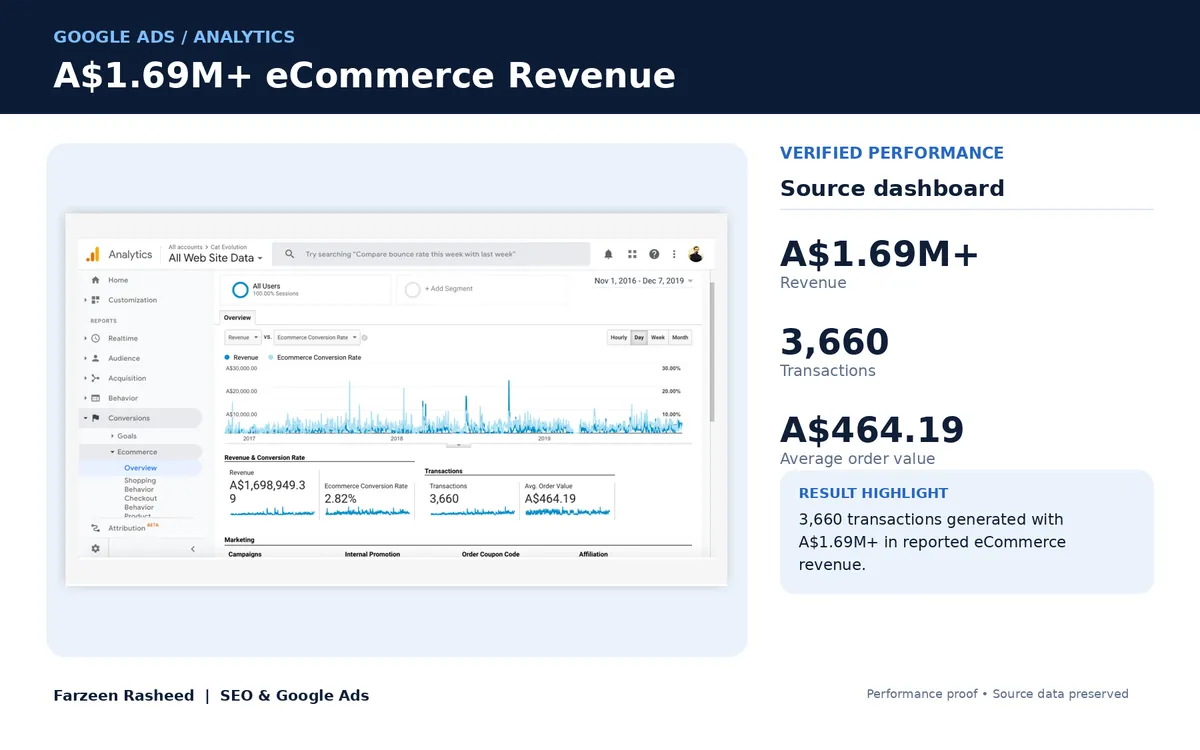Screen dimensions: 1200x750
Task: Open Checkout Behavior report
Action: point(140,502)
